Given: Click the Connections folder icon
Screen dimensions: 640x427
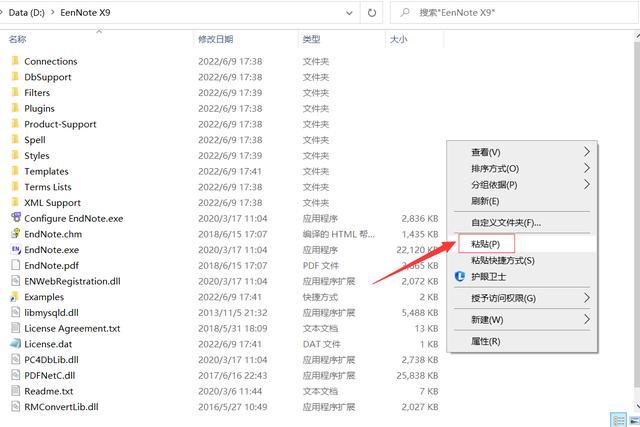Looking at the screenshot, I should [x=15, y=61].
